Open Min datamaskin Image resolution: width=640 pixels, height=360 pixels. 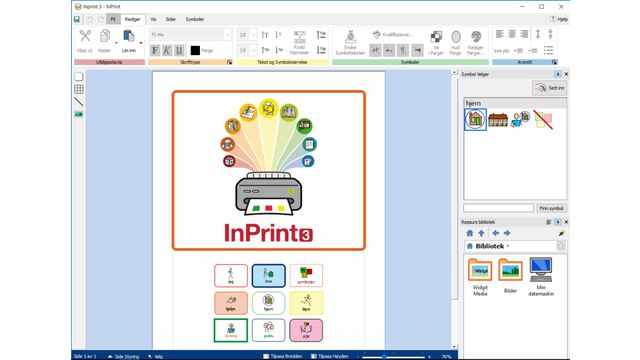click(541, 277)
